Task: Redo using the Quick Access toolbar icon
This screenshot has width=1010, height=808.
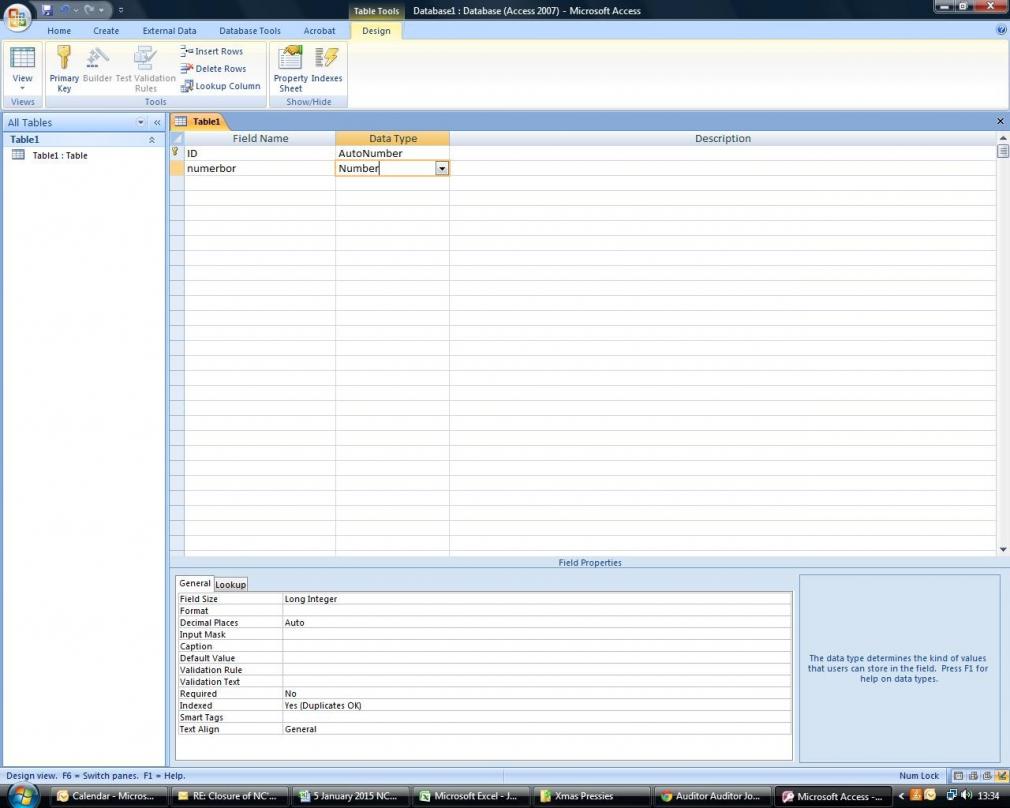Action: point(89,10)
